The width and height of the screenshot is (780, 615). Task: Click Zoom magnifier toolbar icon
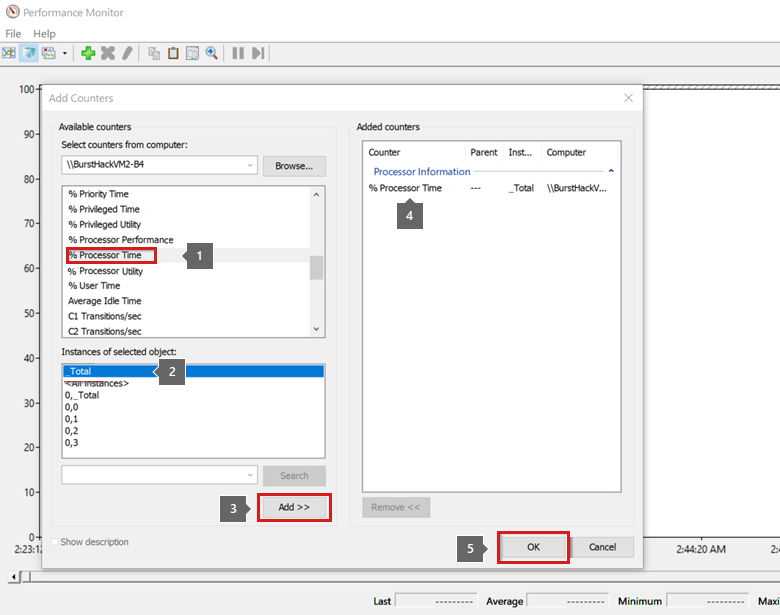click(x=211, y=53)
